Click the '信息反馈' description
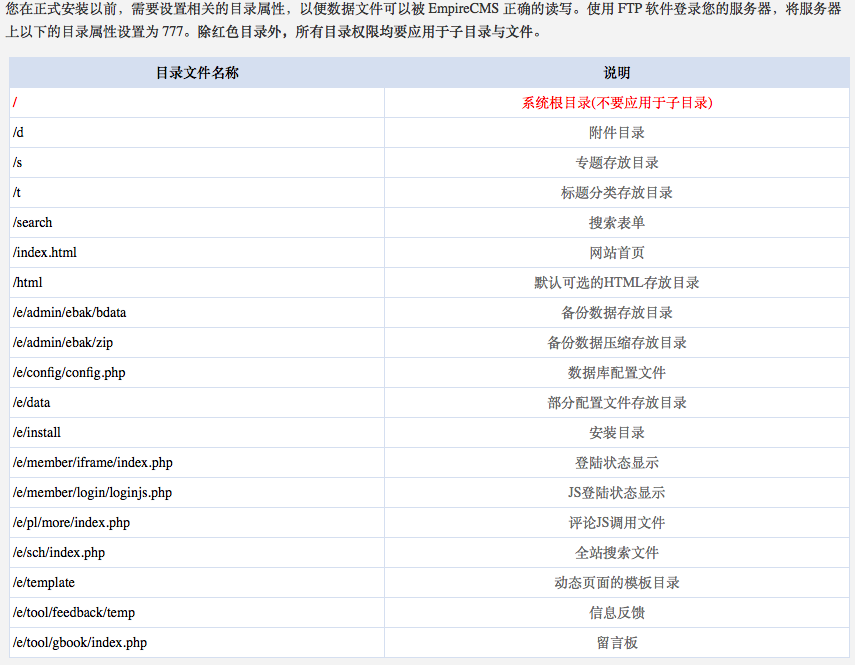 coord(617,612)
